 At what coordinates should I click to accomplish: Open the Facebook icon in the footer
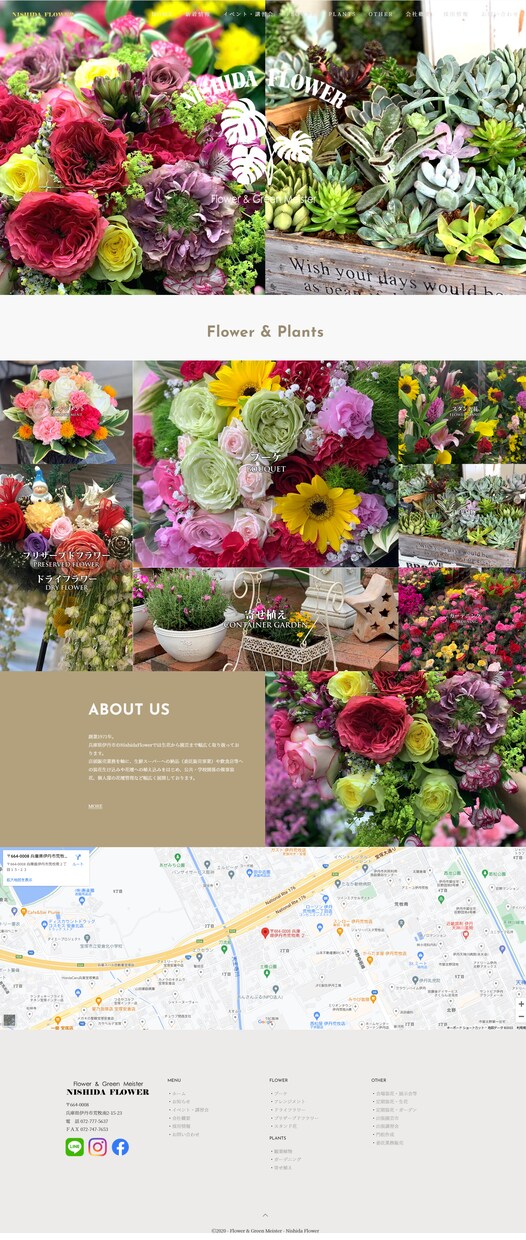click(120, 1147)
